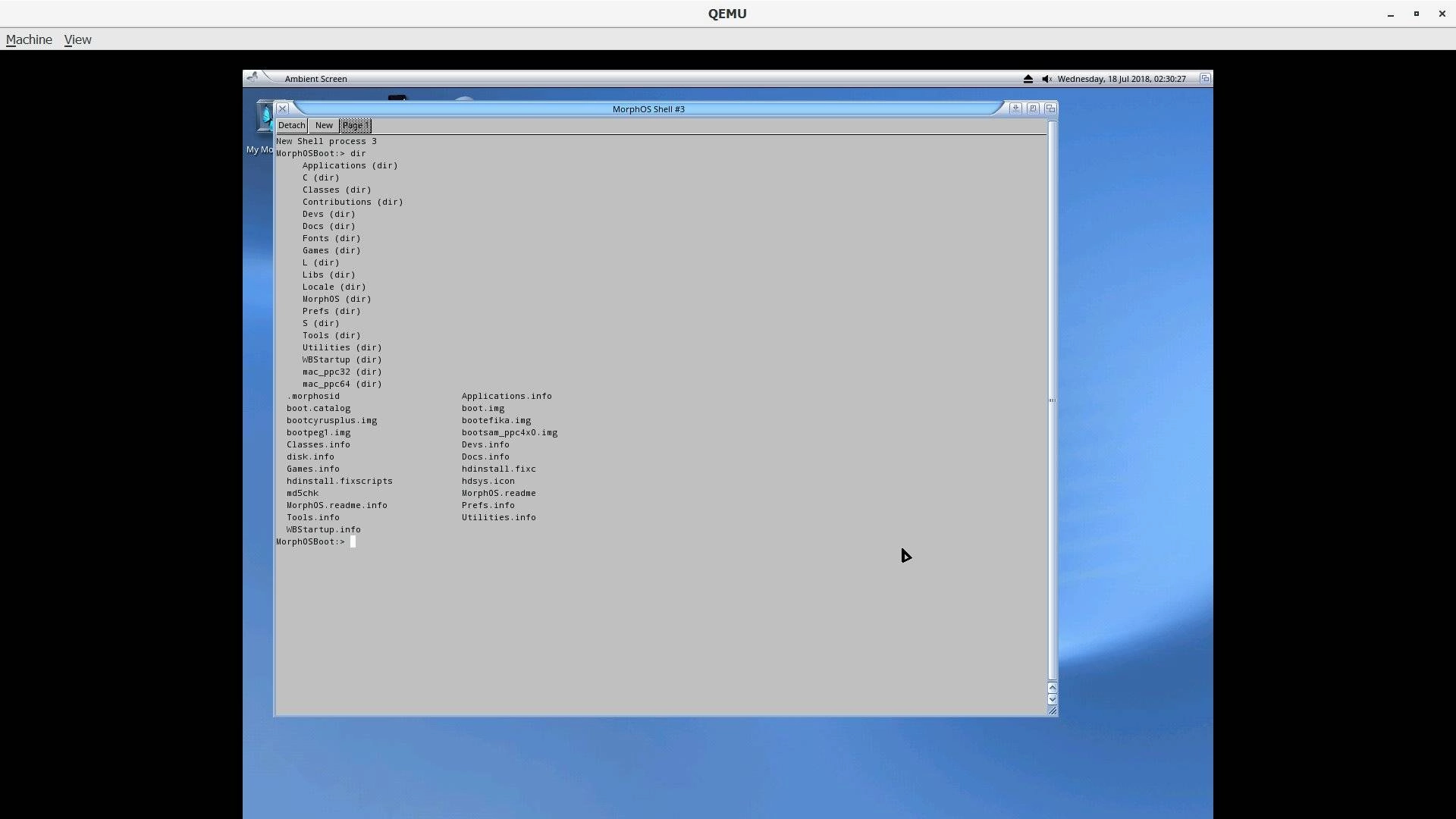Click the 'Prefs (dir)' entry
Image resolution: width=1456 pixels, height=819 pixels.
click(331, 311)
